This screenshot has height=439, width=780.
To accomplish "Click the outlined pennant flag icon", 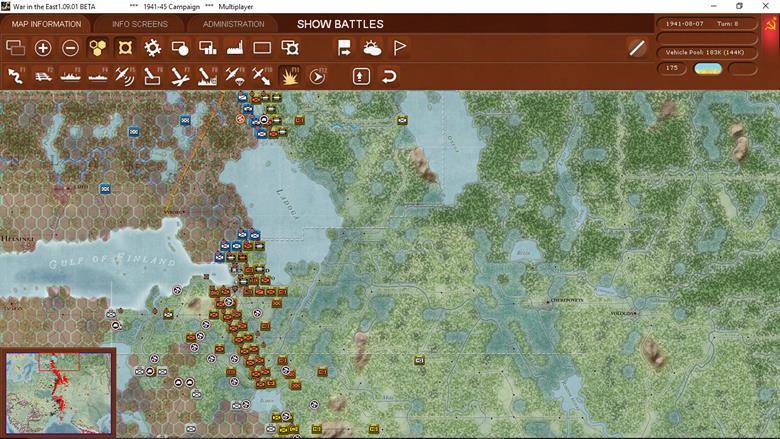I will click(399, 48).
